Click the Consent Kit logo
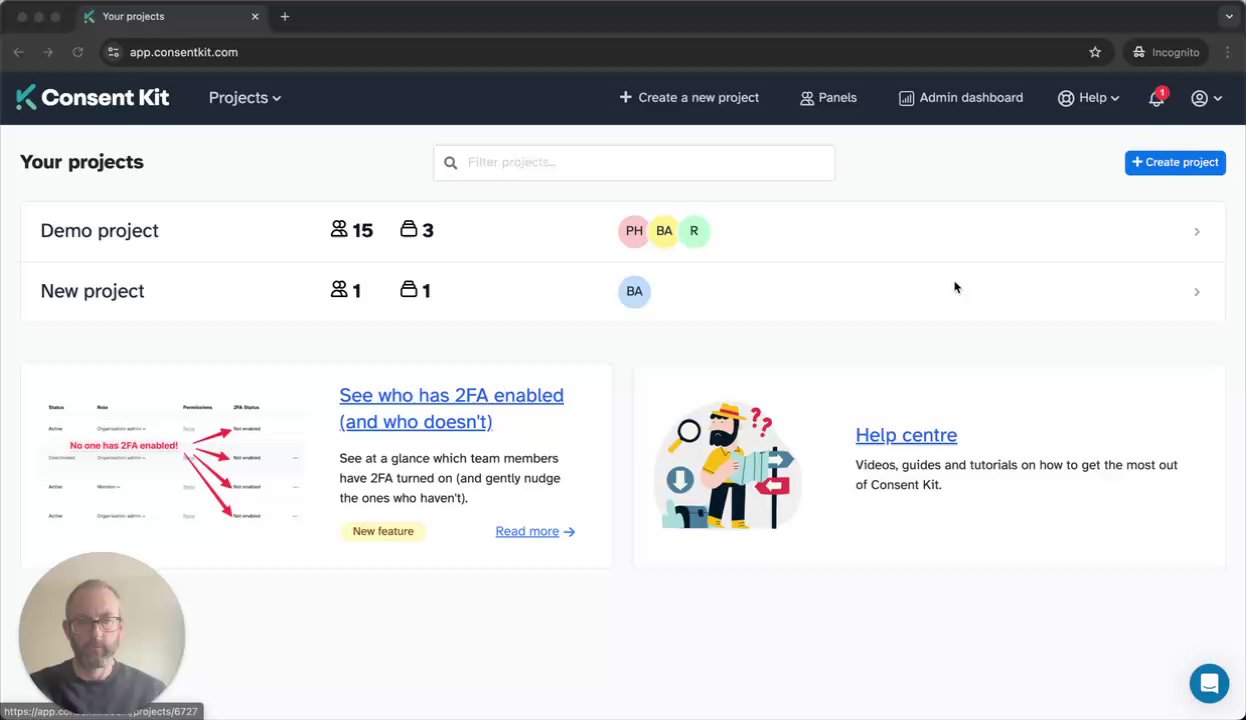Image resolution: width=1246 pixels, height=720 pixels. point(93,97)
